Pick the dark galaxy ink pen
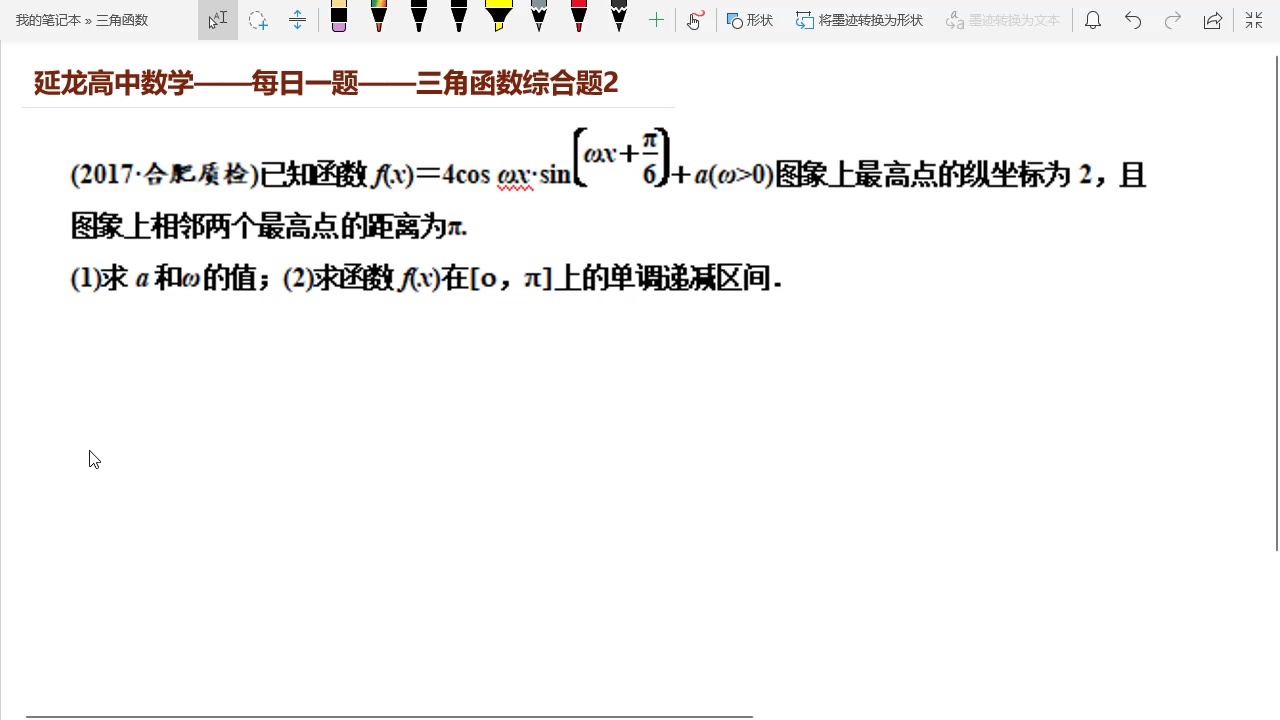 click(x=619, y=18)
